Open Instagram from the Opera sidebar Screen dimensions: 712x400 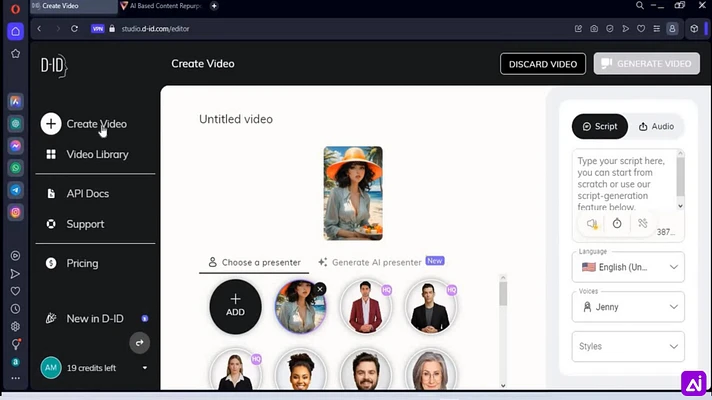tap(15, 212)
